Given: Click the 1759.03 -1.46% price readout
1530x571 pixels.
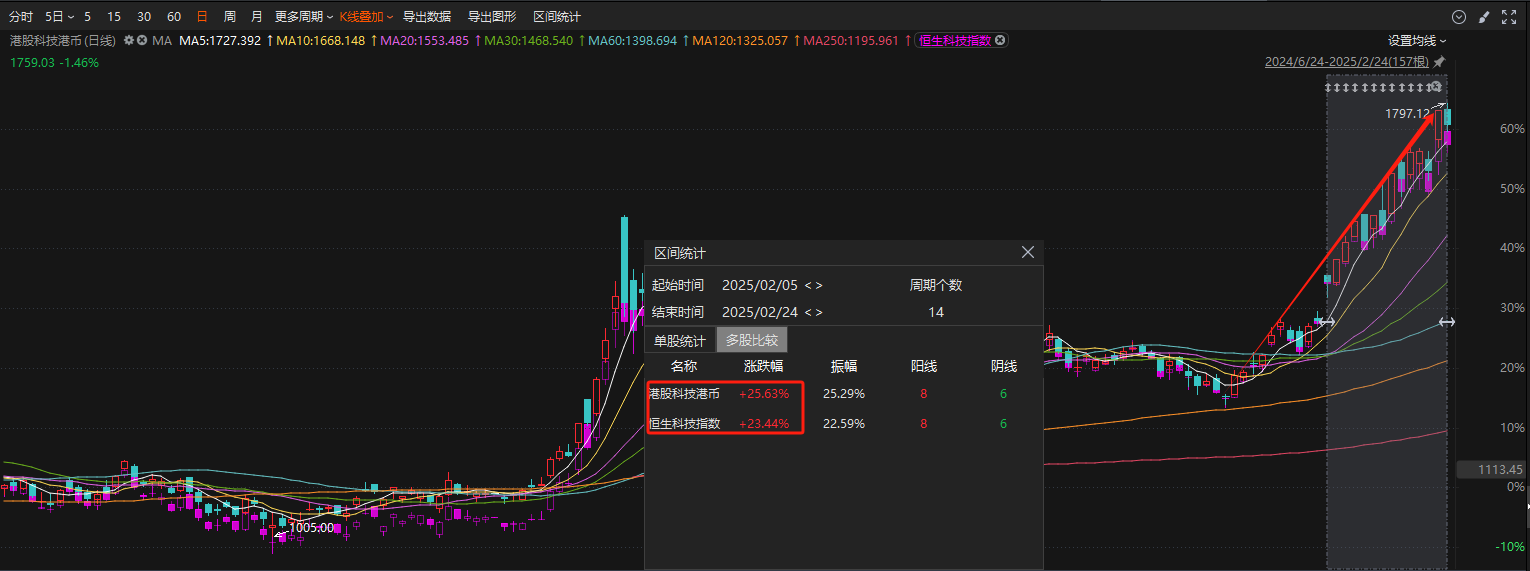Looking at the screenshot, I should [54, 62].
